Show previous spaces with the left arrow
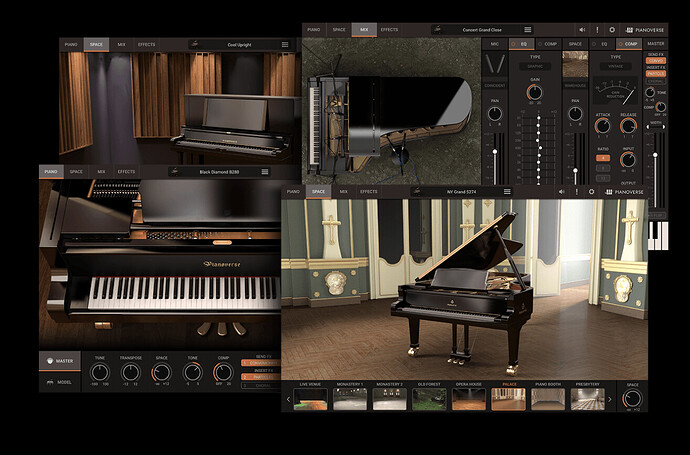 pos(288,399)
